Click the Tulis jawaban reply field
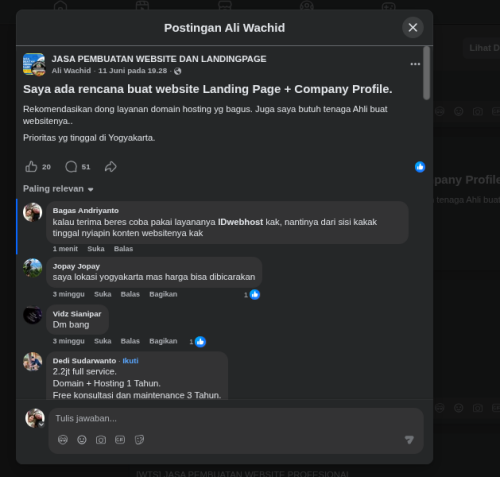Screen dimensions: 500x477 236,419
